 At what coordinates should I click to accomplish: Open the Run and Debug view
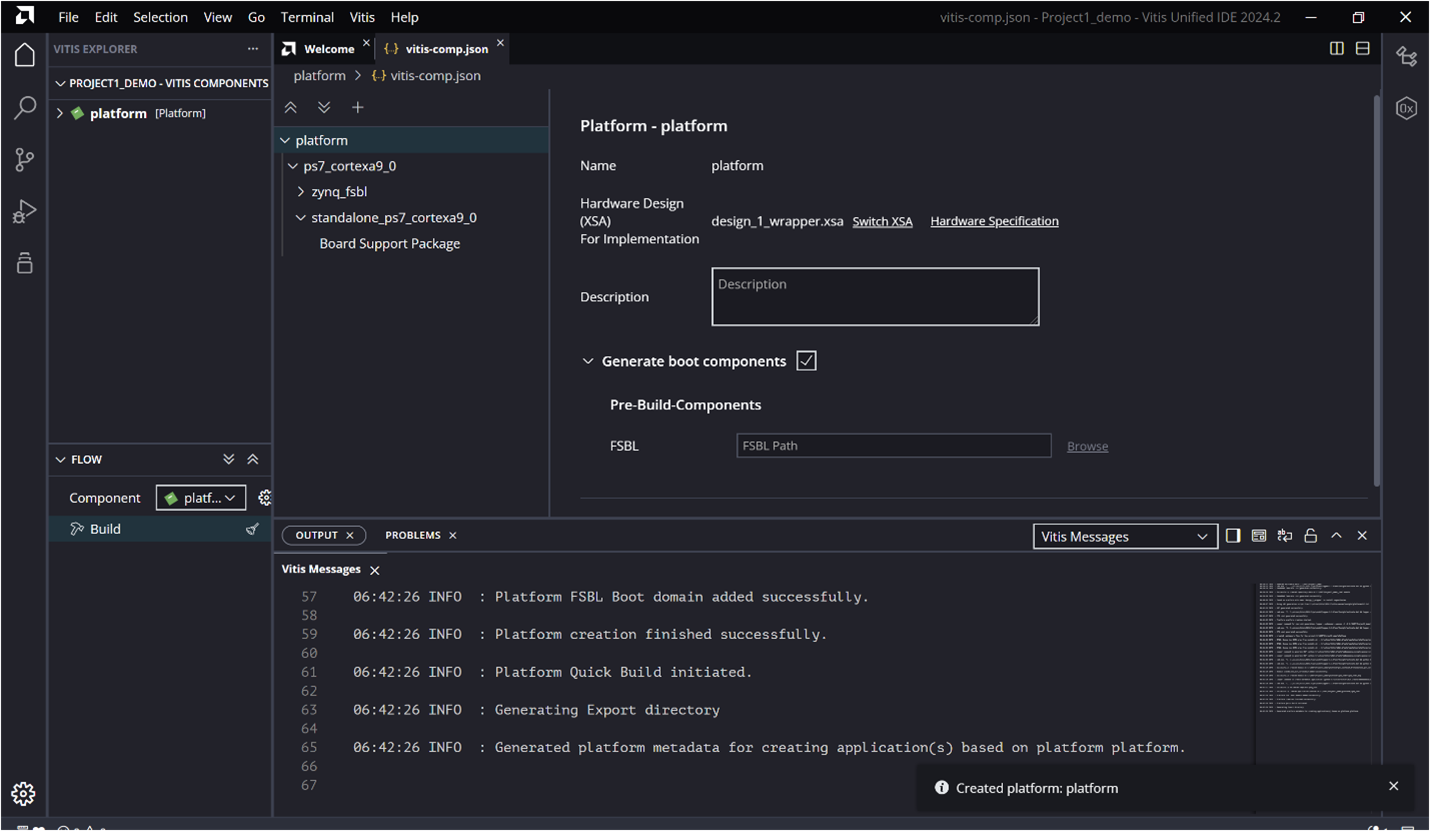click(24, 211)
